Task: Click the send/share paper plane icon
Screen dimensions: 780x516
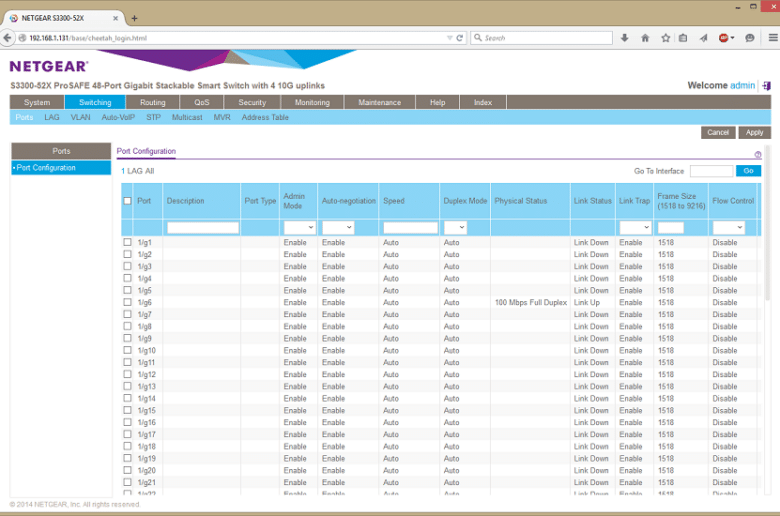Action: pos(703,38)
